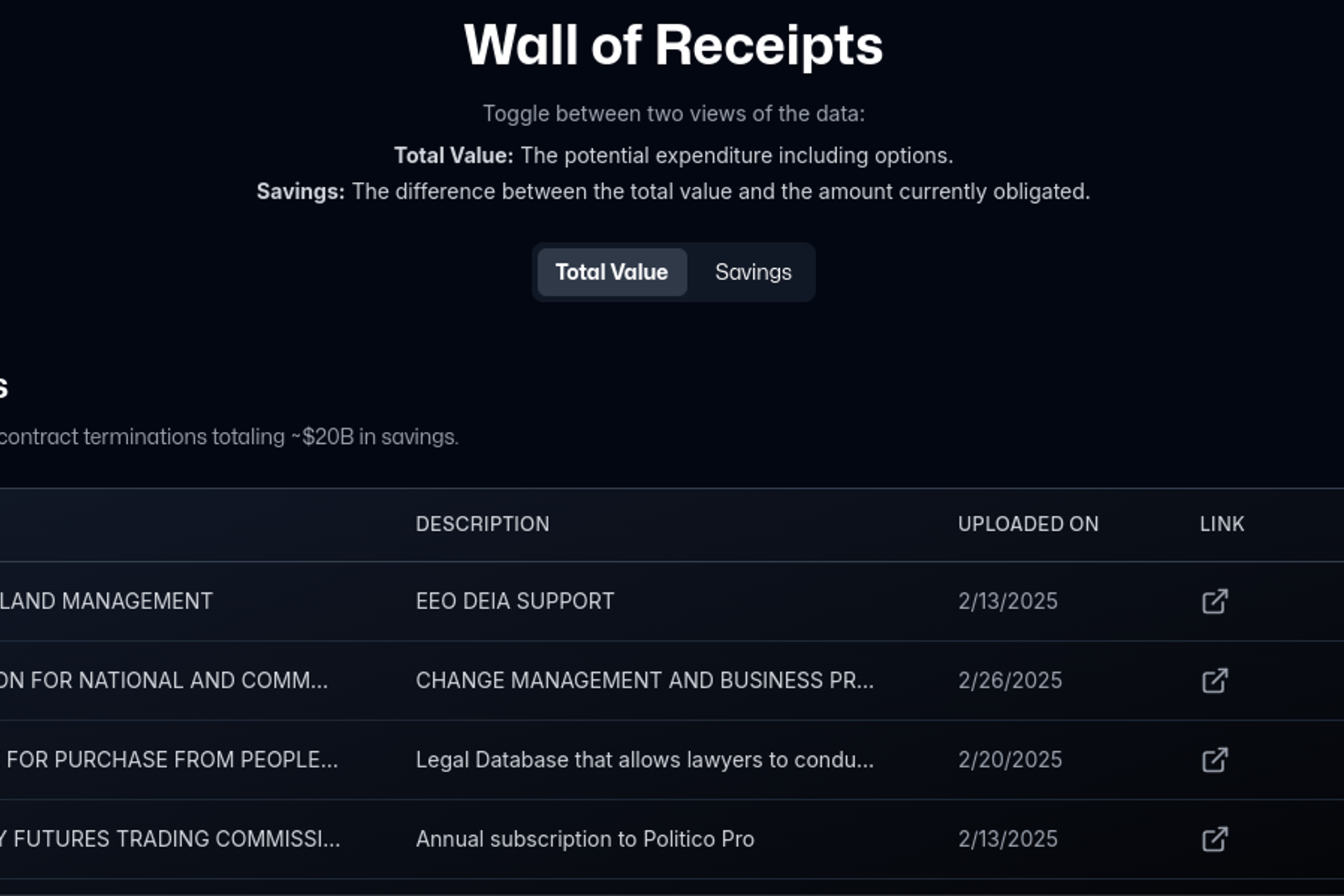Sort by the UPLOADED ON column header
The image size is (1344, 896).
pyautogui.click(x=1028, y=524)
